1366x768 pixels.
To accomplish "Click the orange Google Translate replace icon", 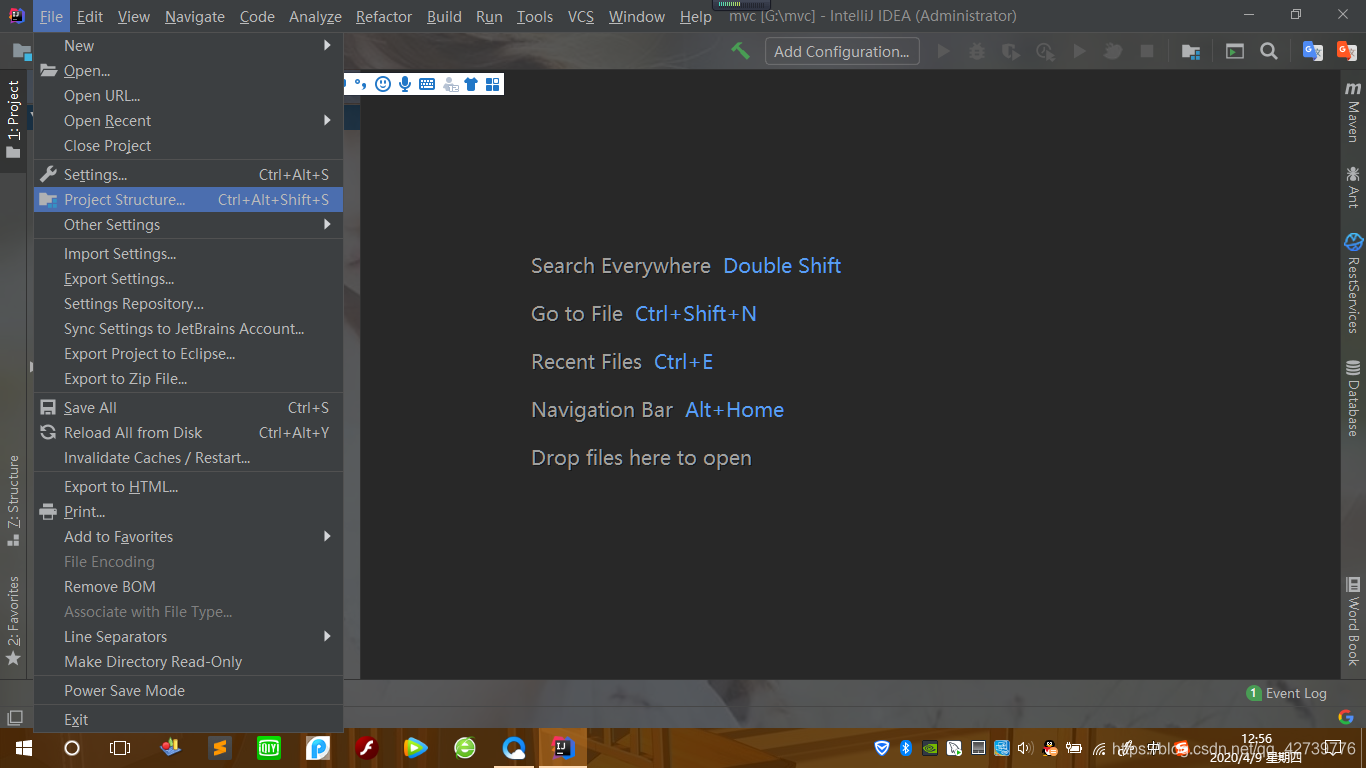I will (x=1346, y=51).
